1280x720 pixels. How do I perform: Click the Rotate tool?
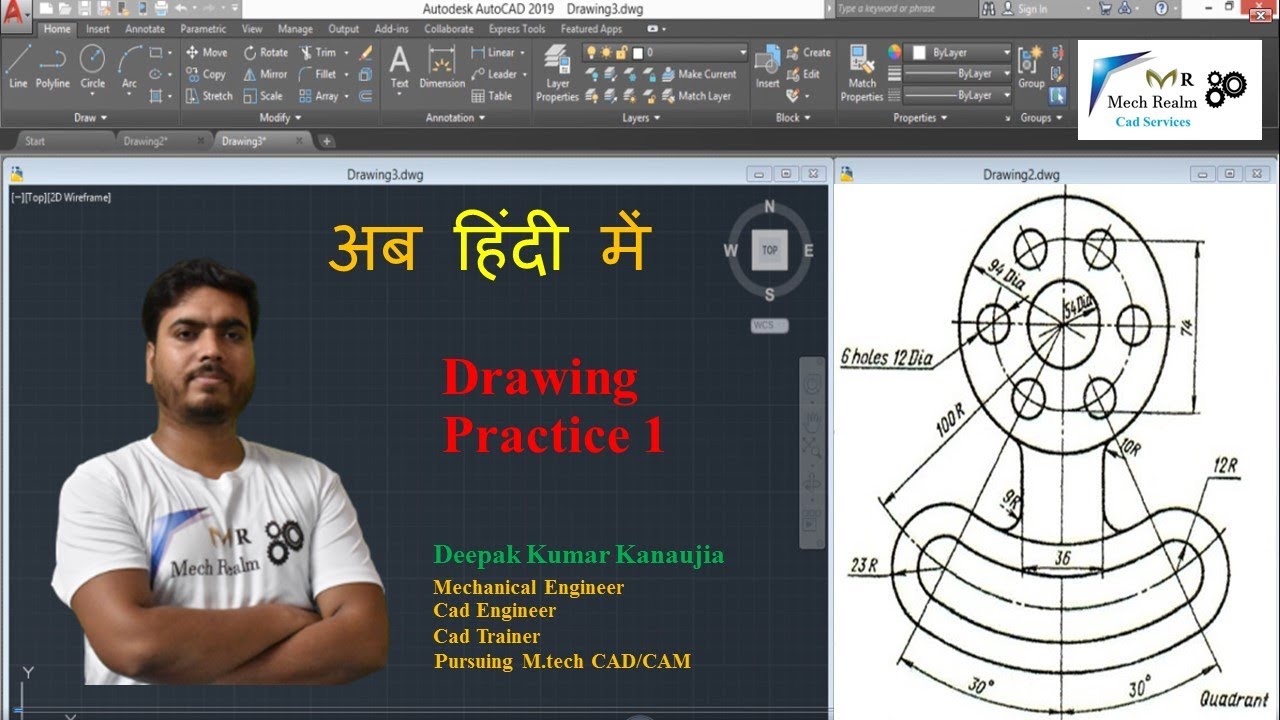point(266,52)
